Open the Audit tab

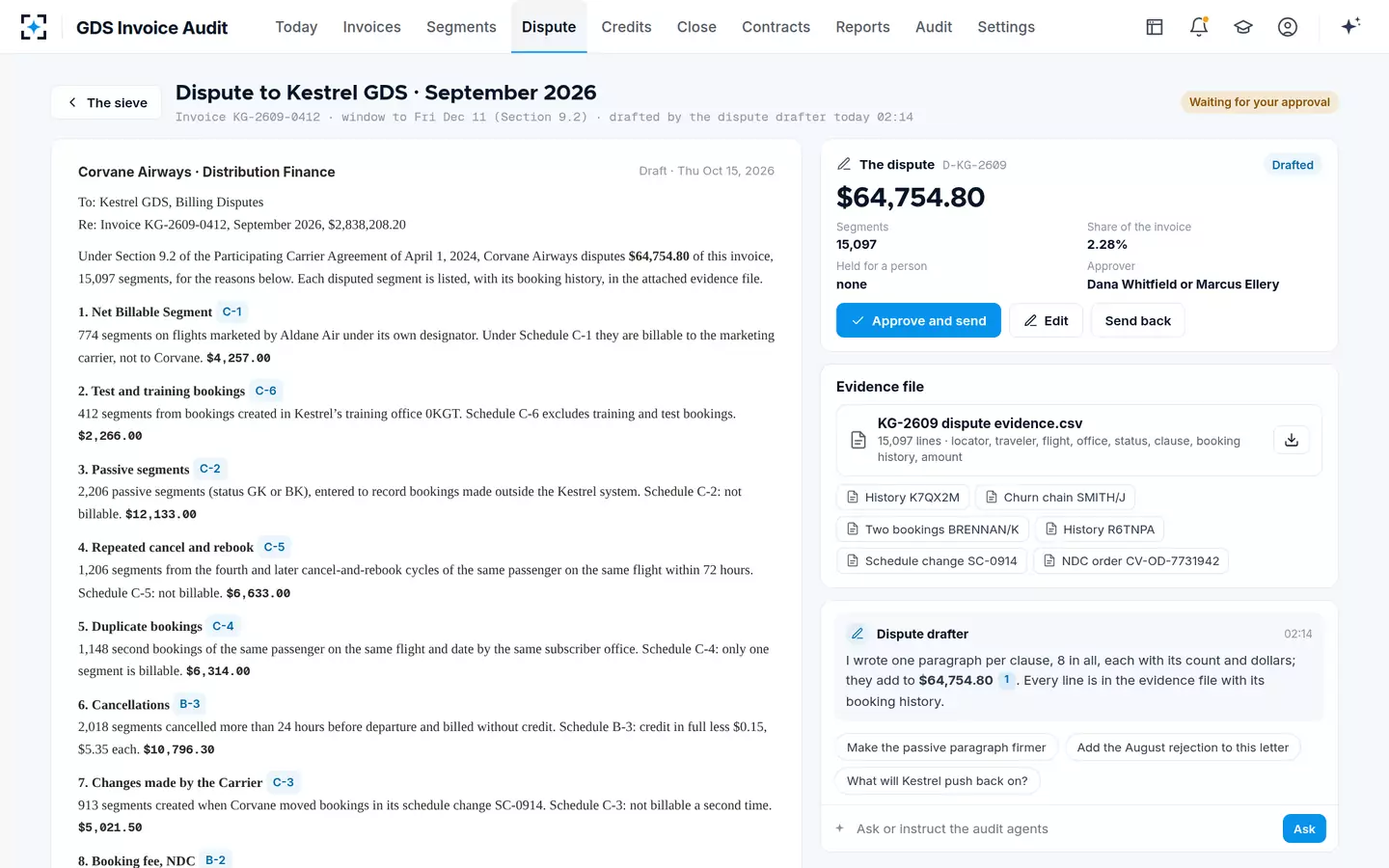click(934, 27)
